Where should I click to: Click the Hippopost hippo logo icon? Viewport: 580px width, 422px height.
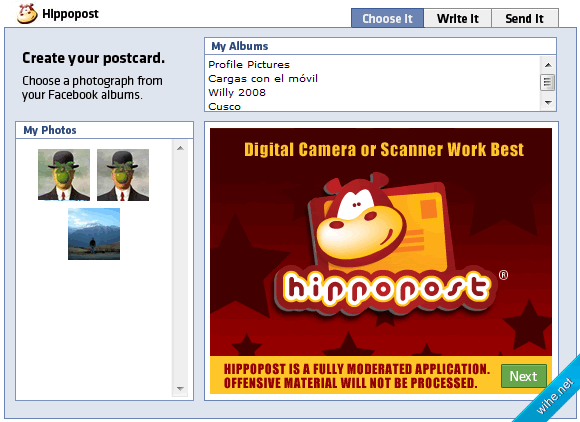tap(27, 14)
